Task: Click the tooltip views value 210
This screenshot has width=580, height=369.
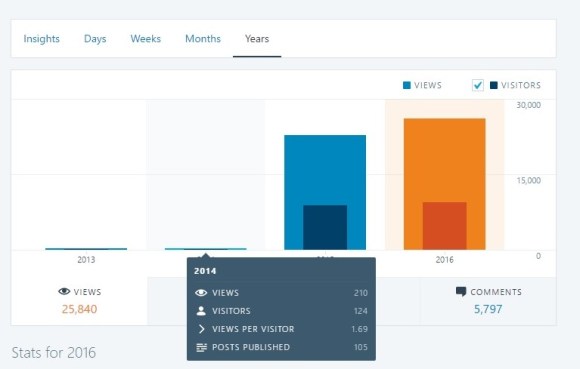Action: [x=361, y=293]
